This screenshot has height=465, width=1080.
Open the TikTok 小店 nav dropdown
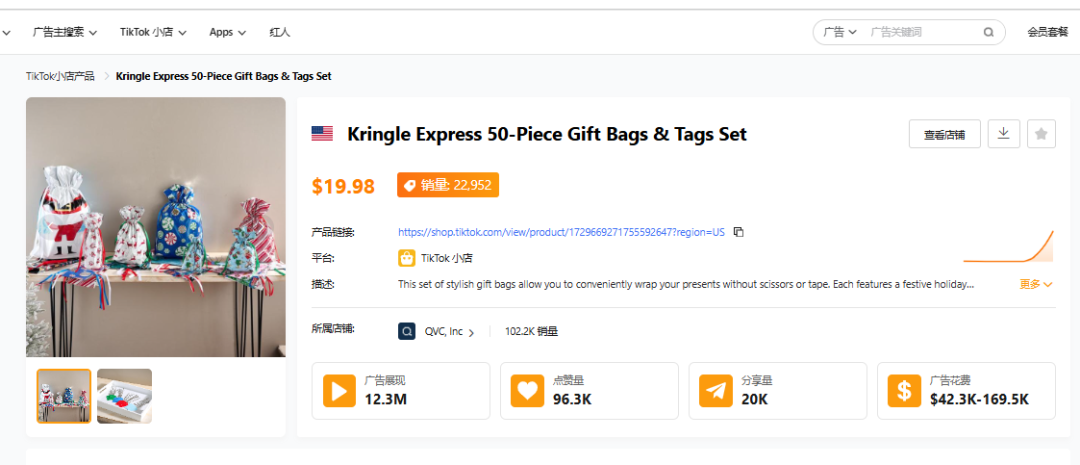coord(153,32)
